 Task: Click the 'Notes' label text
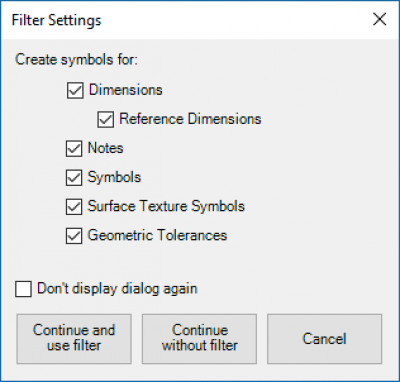point(105,148)
